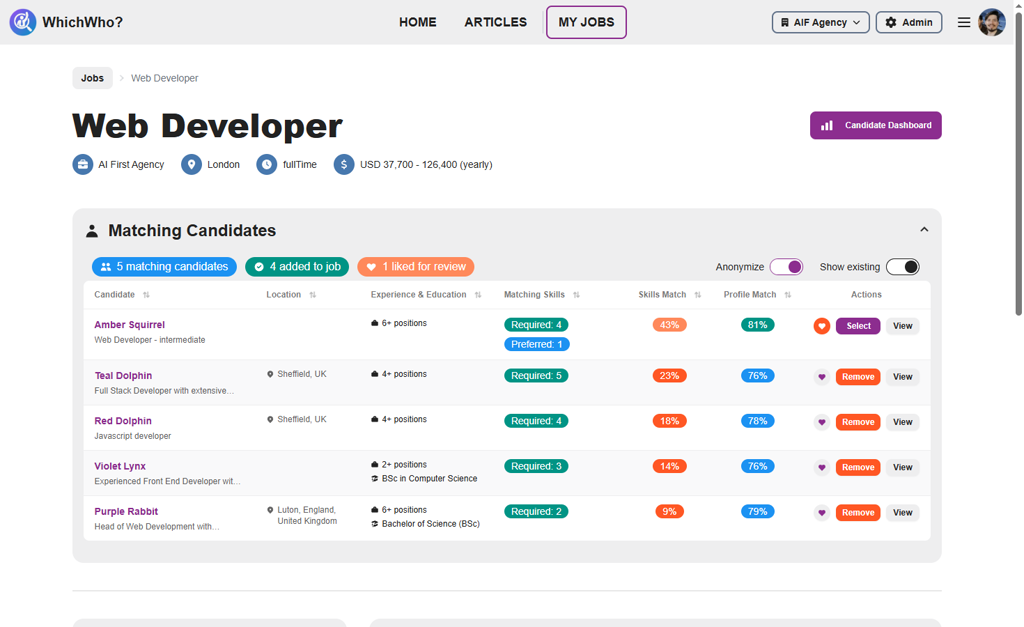The width and height of the screenshot is (1024, 627).
Task: Click the WhichWho logo icon
Action: pyautogui.click(x=22, y=21)
